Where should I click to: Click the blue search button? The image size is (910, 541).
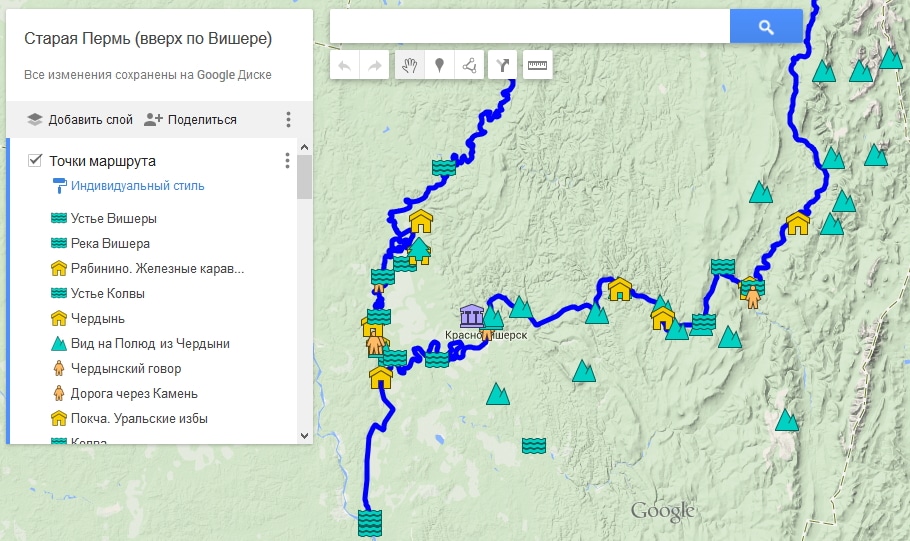766,27
